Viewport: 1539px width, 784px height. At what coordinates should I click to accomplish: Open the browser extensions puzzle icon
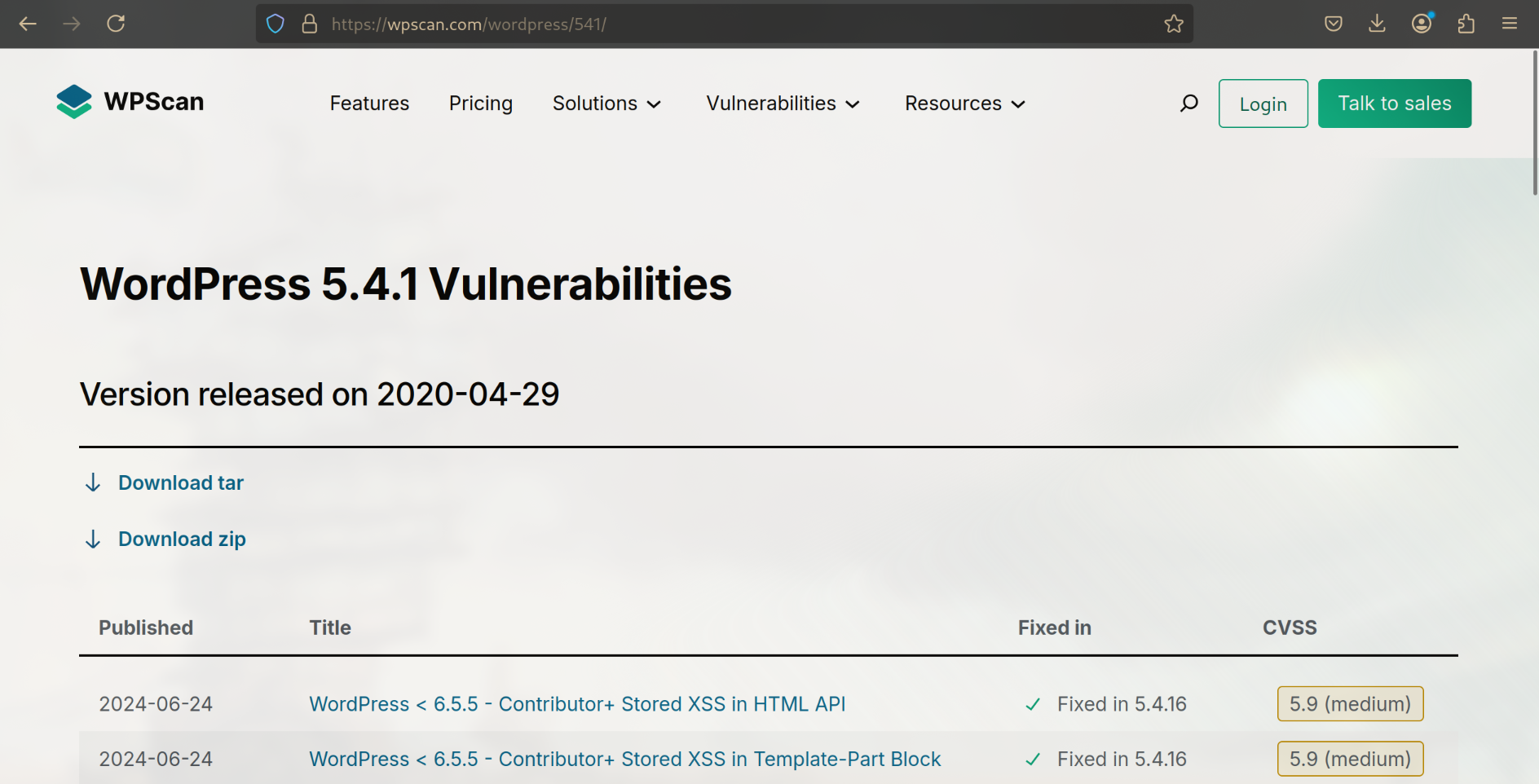(1466, 24)
